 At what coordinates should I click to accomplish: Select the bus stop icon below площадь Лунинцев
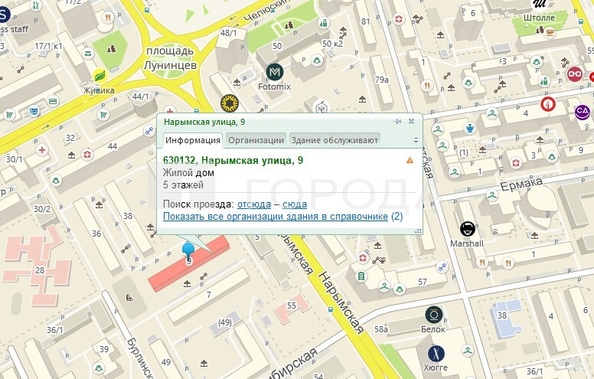[197, 111]
